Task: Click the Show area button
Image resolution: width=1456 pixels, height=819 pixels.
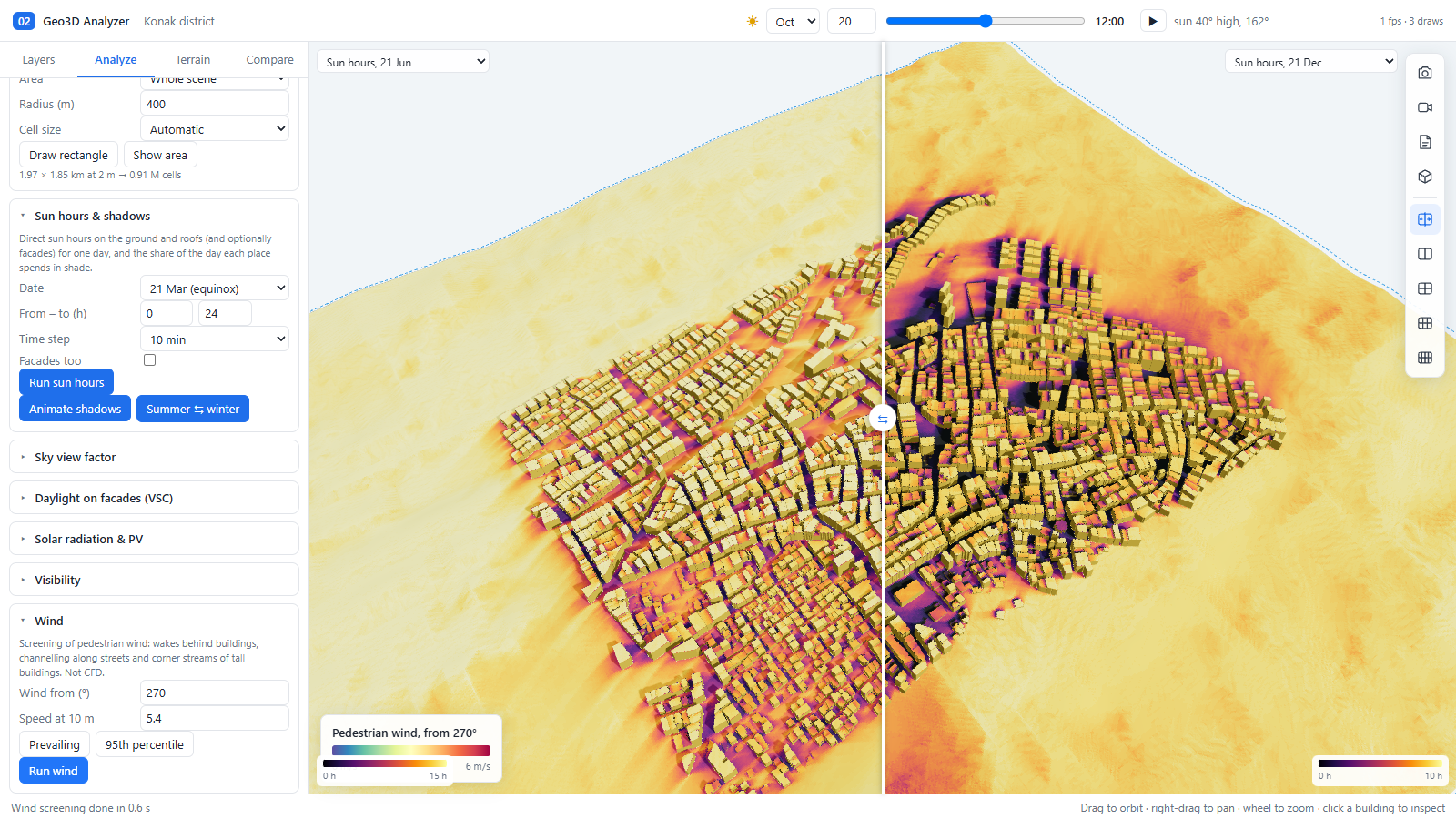Action: point(160,155)
